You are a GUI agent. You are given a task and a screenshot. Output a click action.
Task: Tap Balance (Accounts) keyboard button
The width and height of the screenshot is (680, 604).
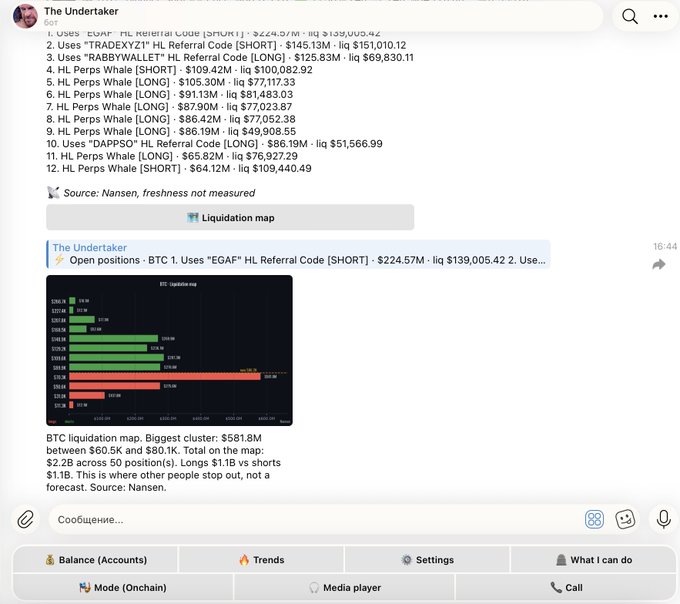95,560
